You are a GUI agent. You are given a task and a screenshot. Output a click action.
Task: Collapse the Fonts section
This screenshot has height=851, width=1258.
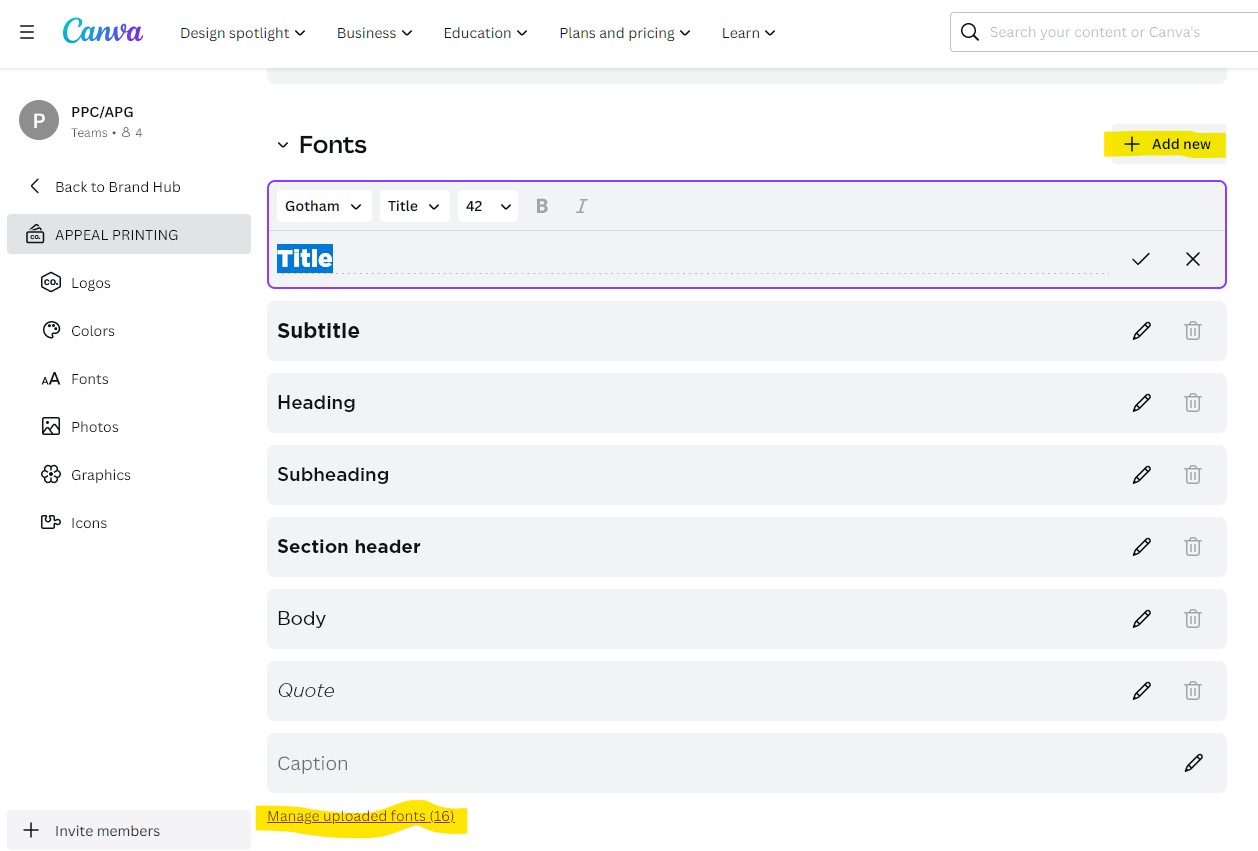click(283, 146)
